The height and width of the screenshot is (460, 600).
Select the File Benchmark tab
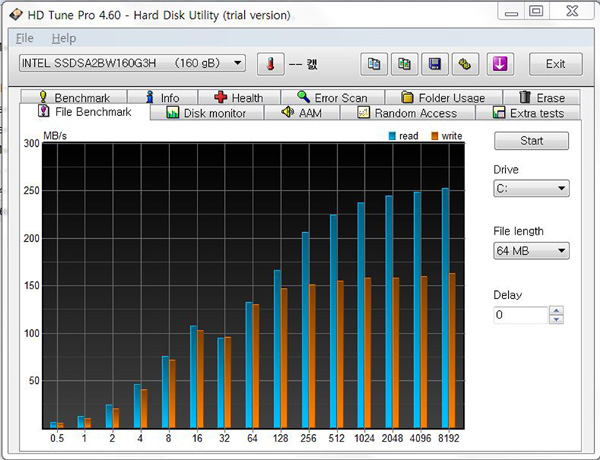(85, 112)
